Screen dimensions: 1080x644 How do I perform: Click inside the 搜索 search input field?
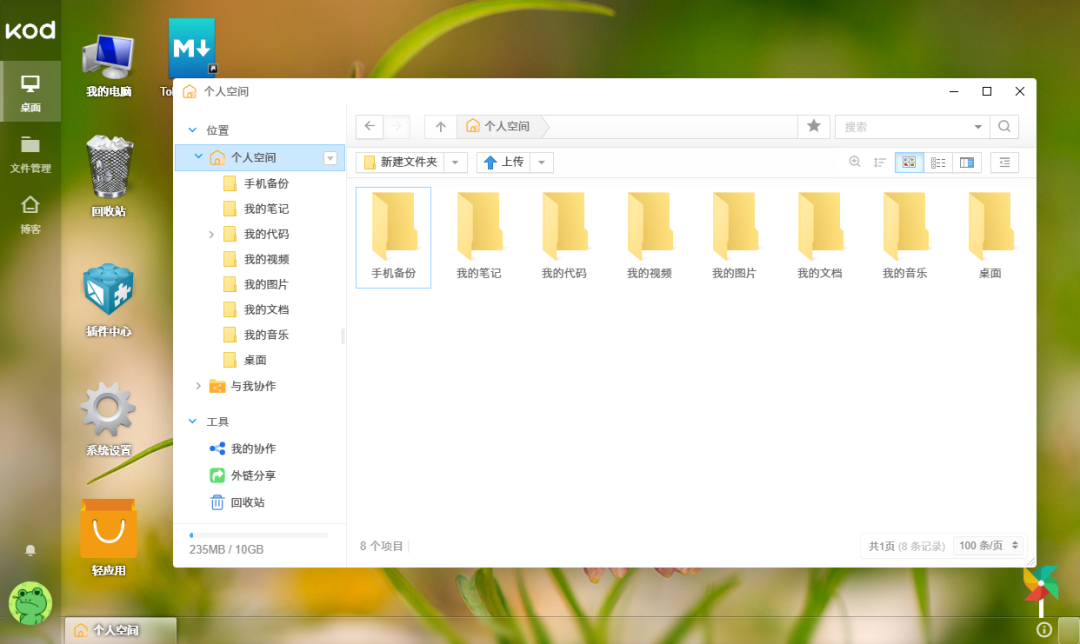click(x=900, y=127)
